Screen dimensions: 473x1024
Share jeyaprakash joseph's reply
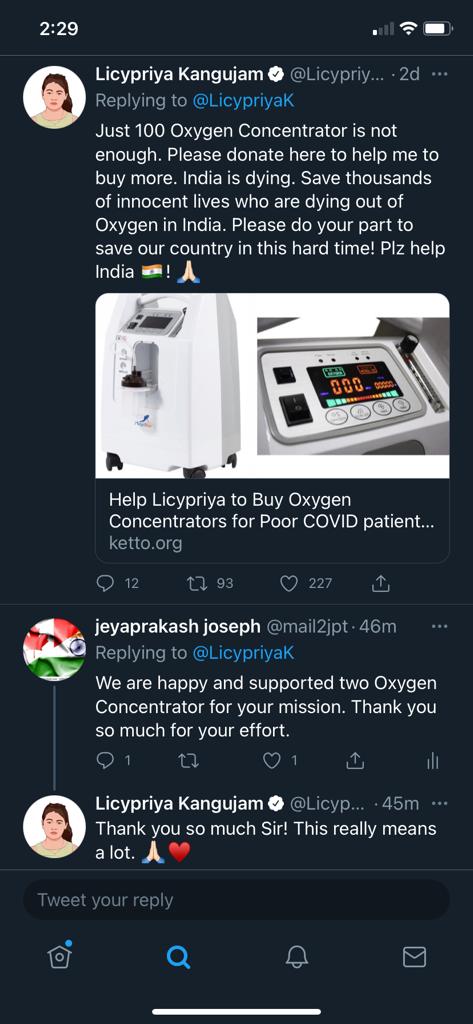[354, 760]
